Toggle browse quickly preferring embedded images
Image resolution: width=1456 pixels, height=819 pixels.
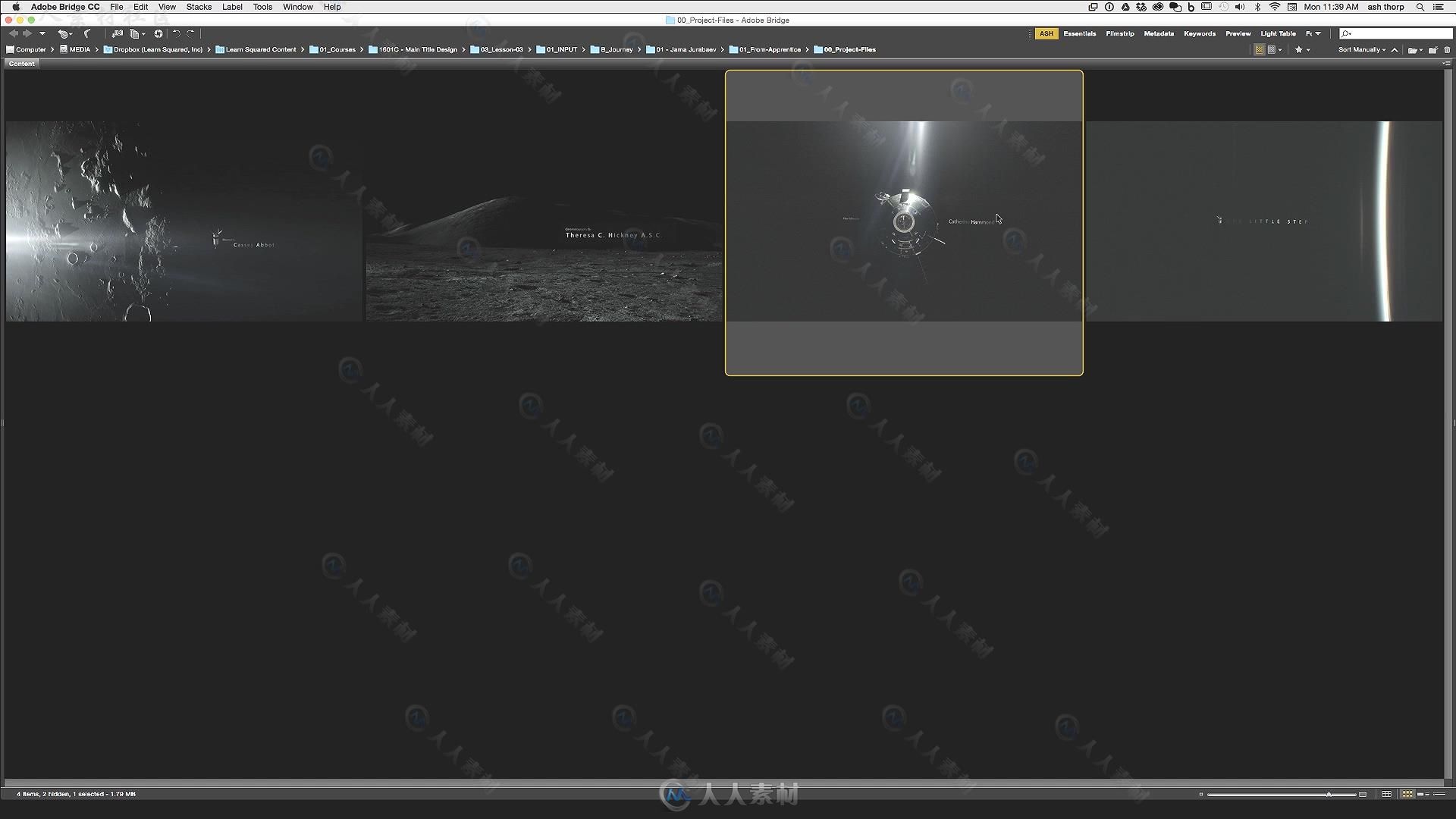pos(1259,49)
